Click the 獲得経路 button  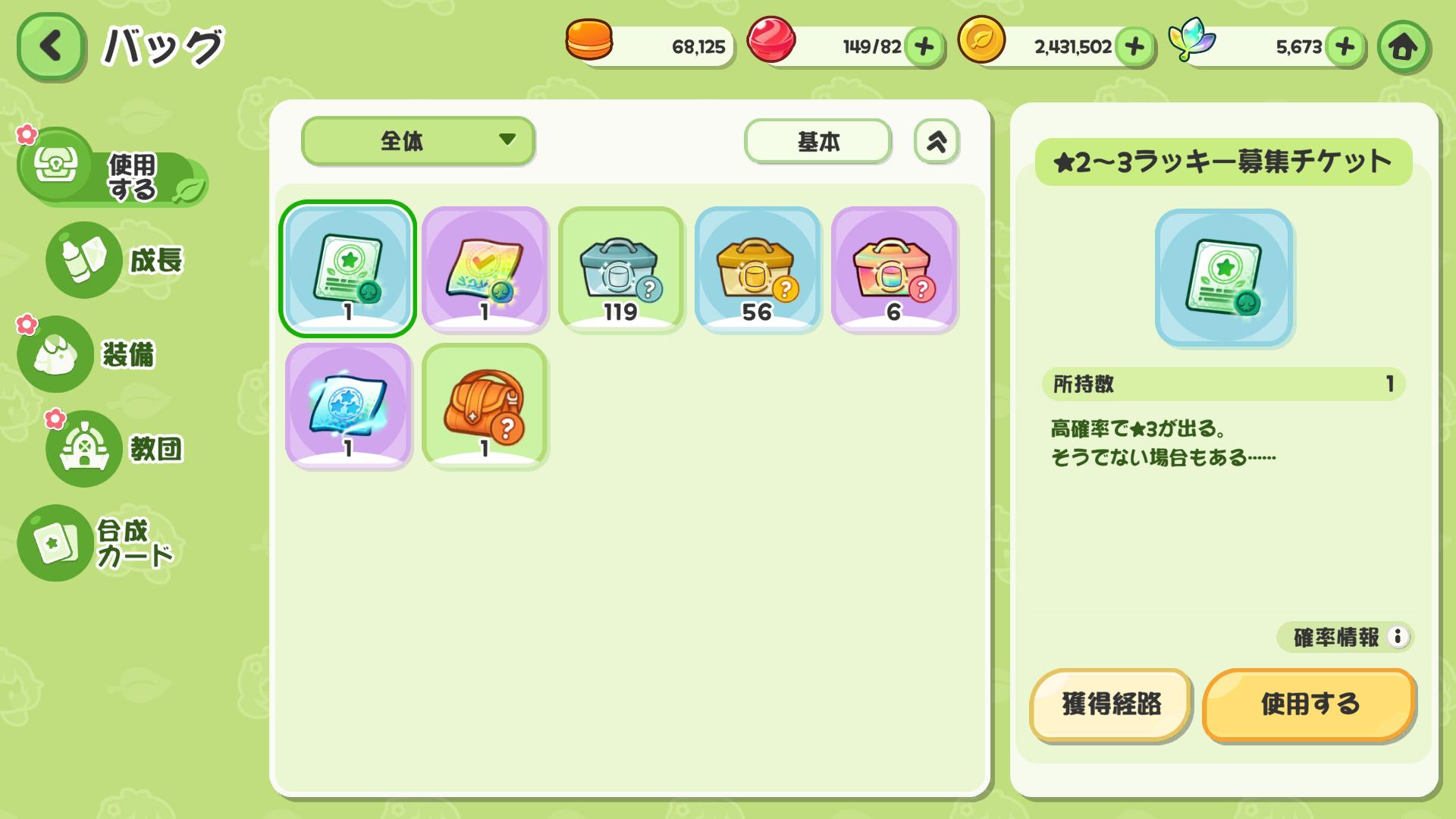[x=1111, y=704]
